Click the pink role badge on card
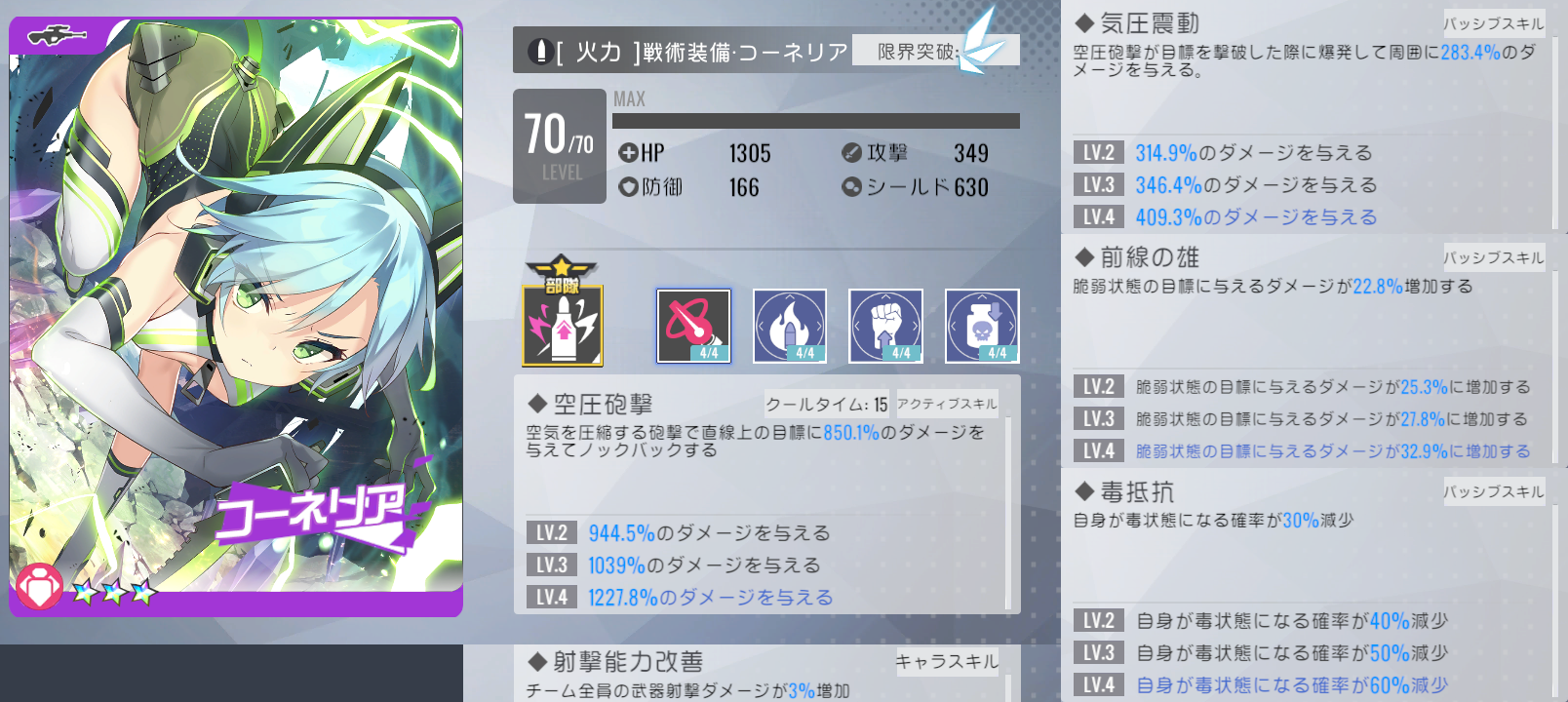This screenshot has height=702, width=1568. click(x=39, y=587)
